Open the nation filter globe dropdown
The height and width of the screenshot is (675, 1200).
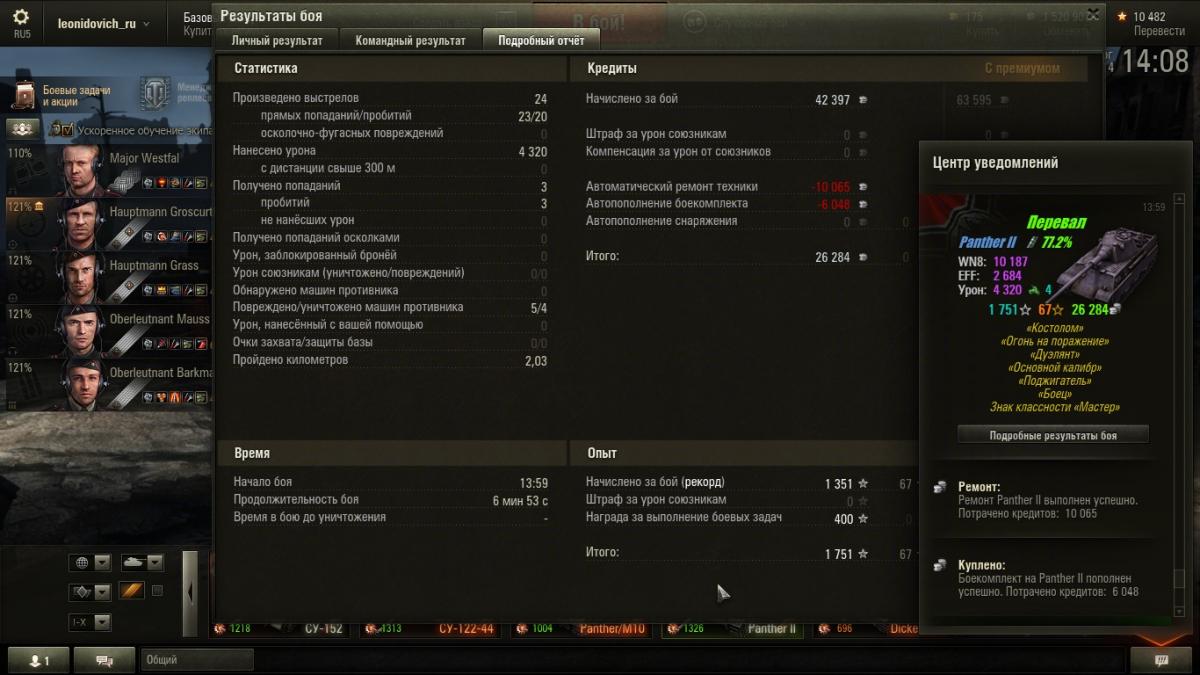(89, 562)
